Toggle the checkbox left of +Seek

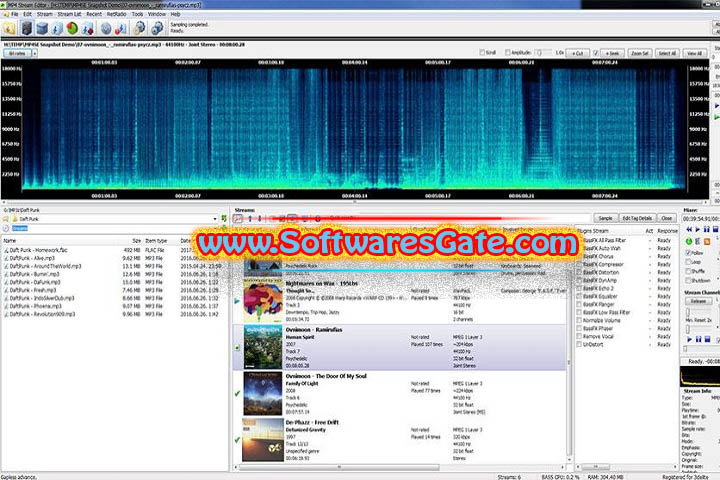point(596,53)
